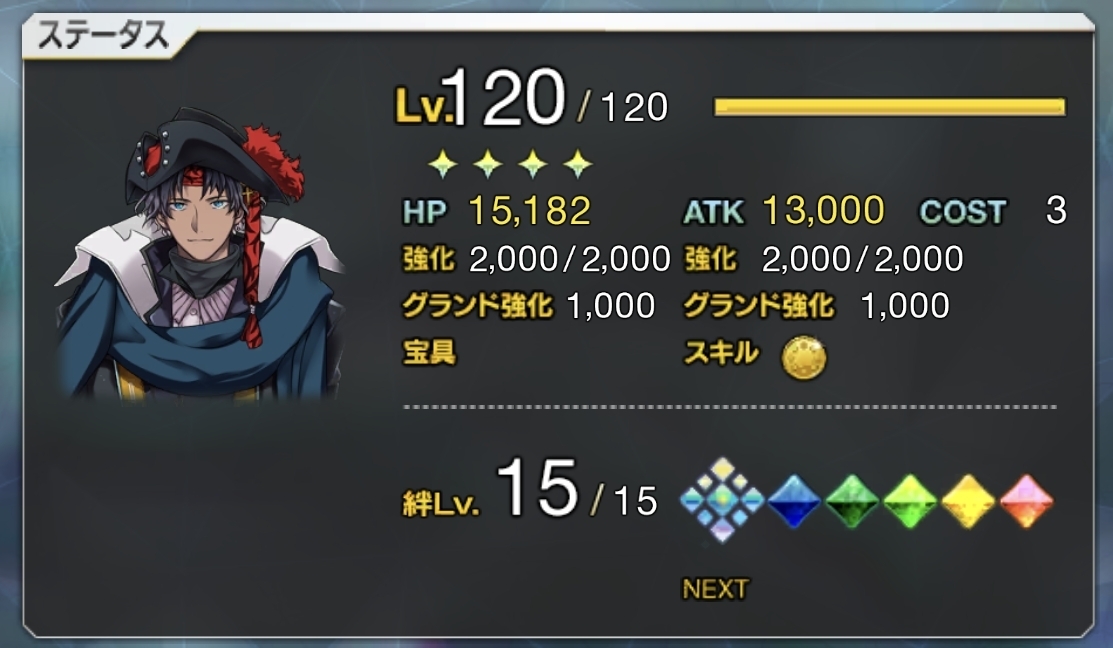Open the ステータス tab header
This screenshot has width=1113, height=648.
(103, 35)
